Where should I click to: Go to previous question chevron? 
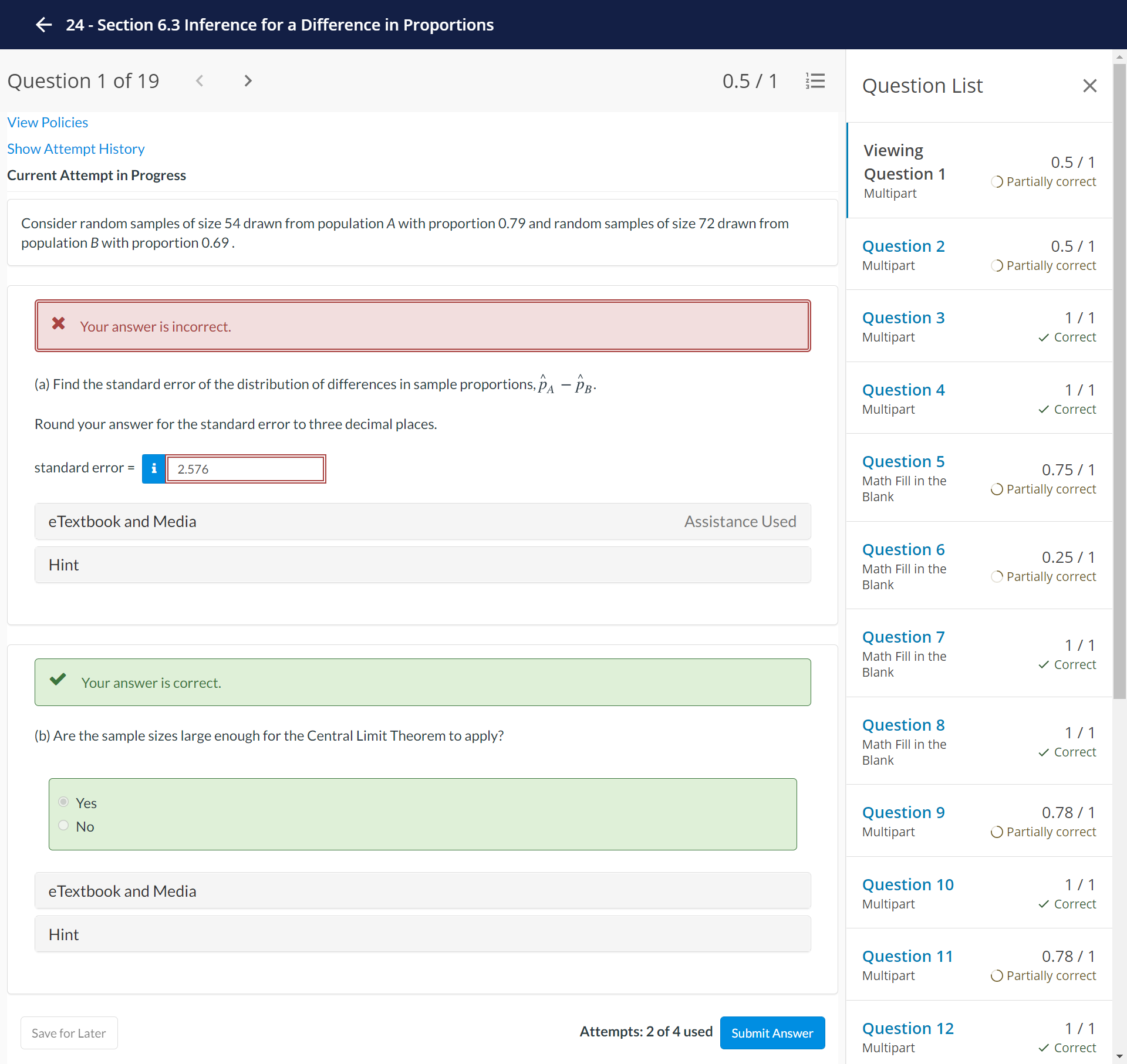[200, 81]
